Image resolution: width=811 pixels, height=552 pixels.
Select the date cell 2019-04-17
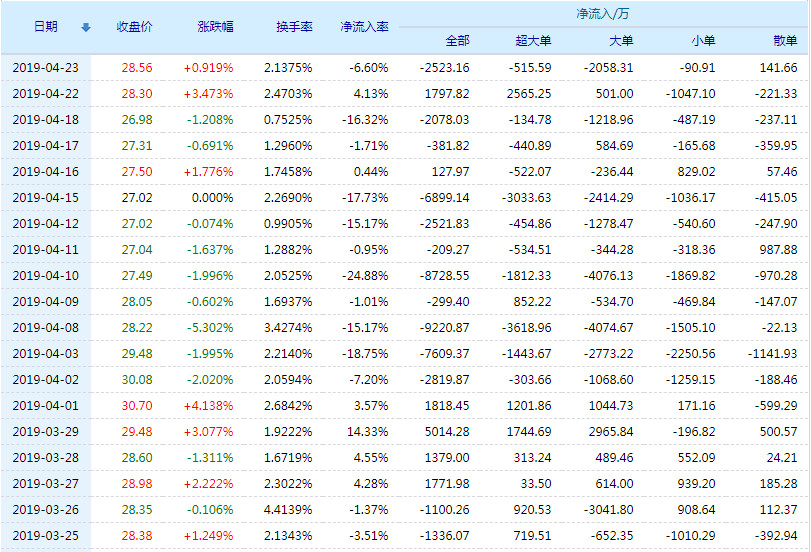[46, 146]
